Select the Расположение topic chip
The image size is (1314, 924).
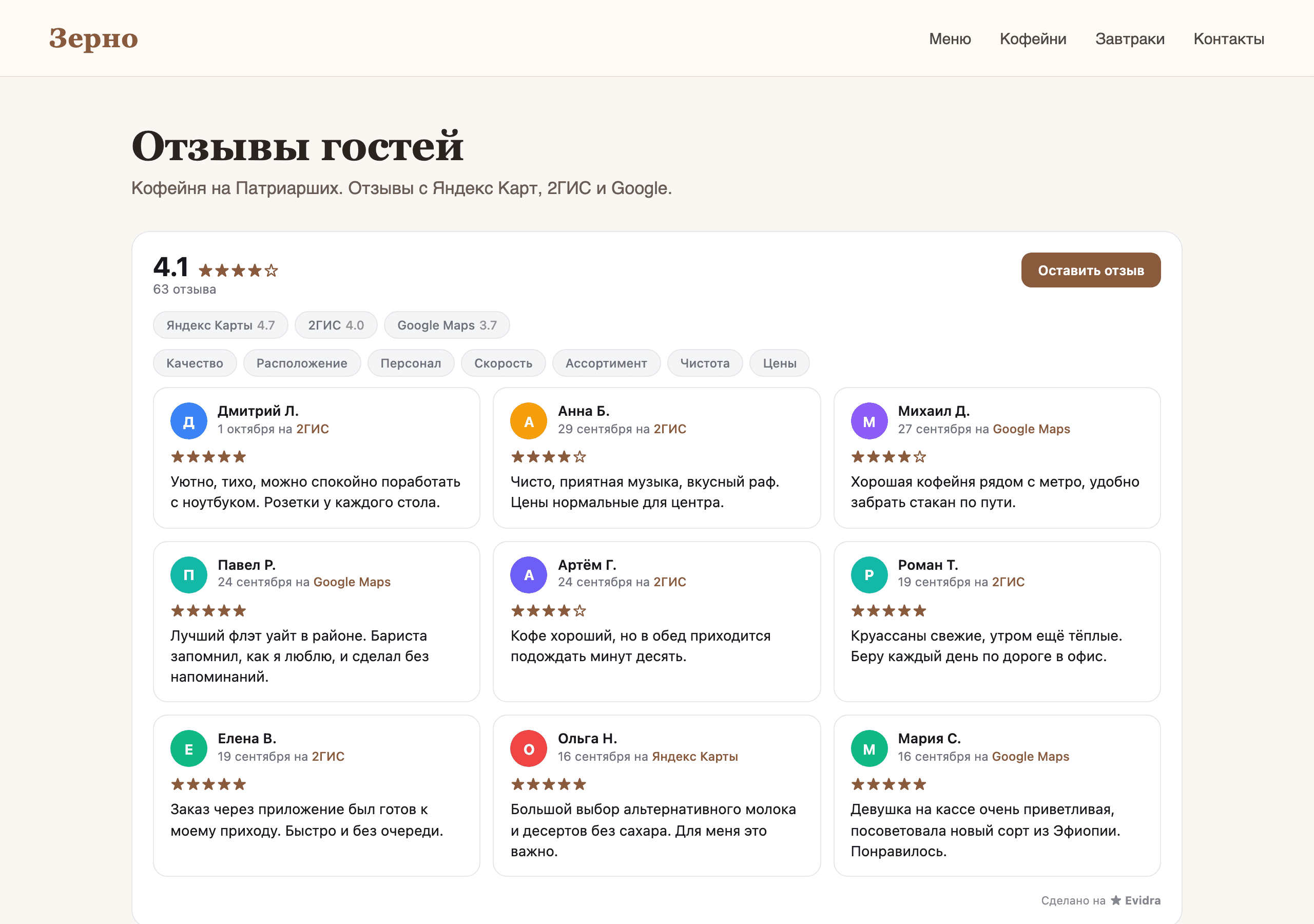coord(302,363)
